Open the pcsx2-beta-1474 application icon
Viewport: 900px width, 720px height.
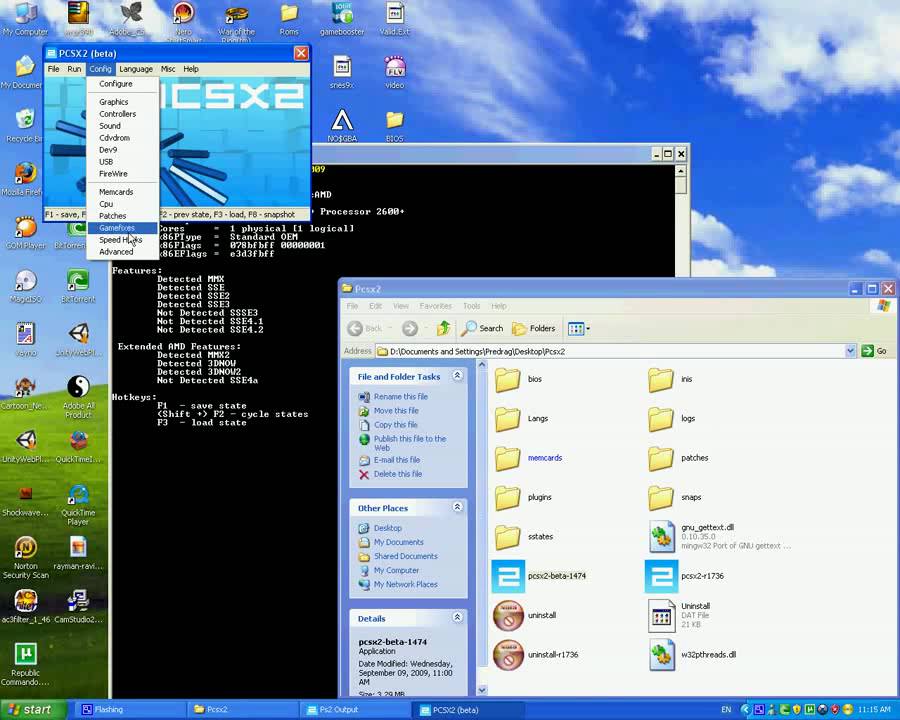pos(509,576)
